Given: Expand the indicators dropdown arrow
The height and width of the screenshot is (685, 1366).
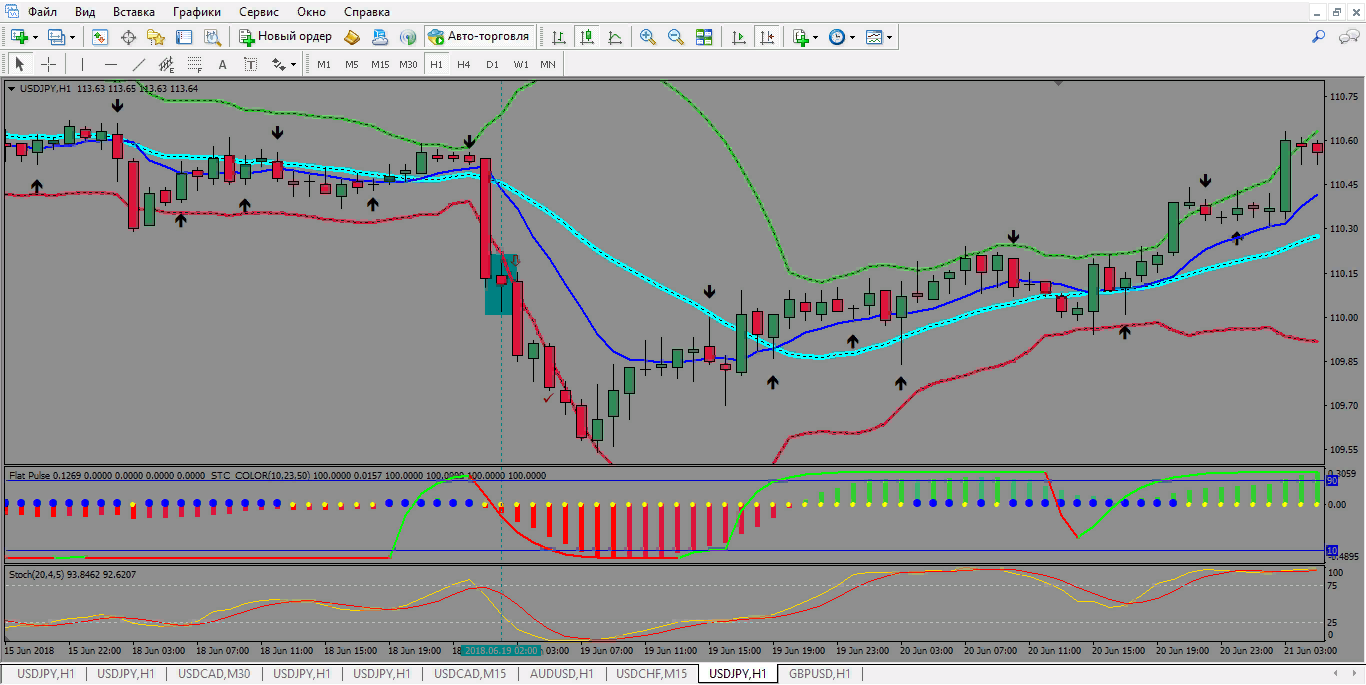Looking at the screenshot, I should (815, 37).
